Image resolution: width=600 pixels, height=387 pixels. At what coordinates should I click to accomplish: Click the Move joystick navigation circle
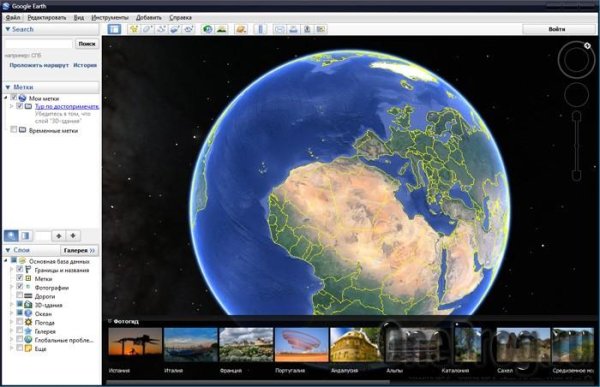coord(576,94)
